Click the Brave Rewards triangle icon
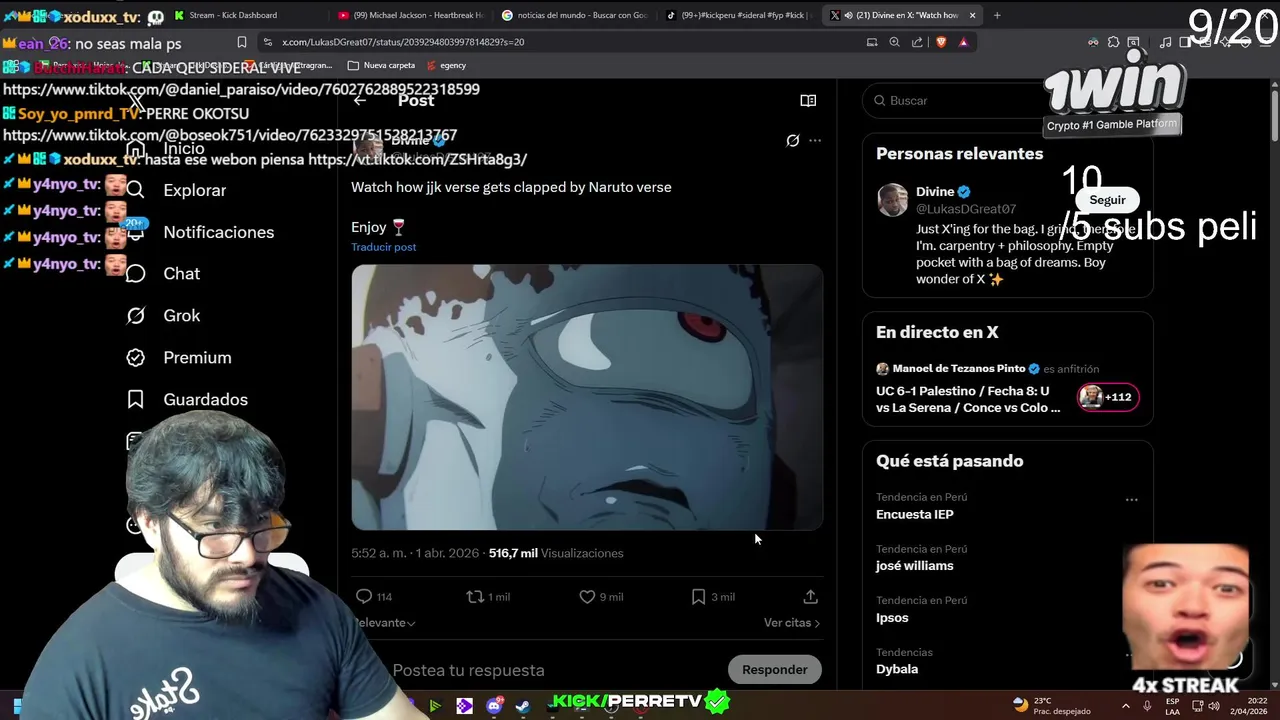The height and width of the screenshot is (720, 1280). (963, 42)
